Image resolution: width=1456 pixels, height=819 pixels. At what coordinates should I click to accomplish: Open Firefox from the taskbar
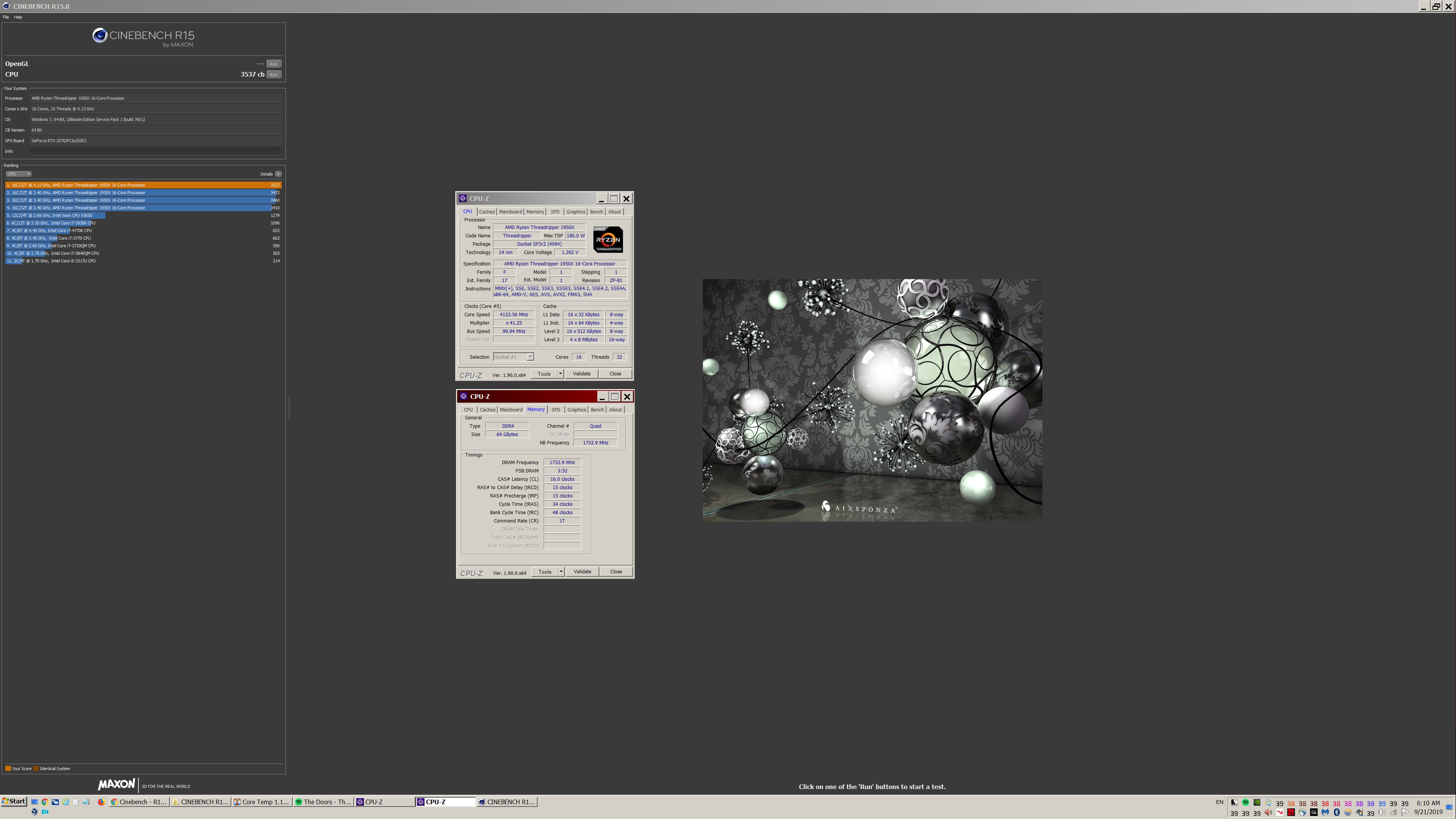pyautogui.click(x=102, y=802)
